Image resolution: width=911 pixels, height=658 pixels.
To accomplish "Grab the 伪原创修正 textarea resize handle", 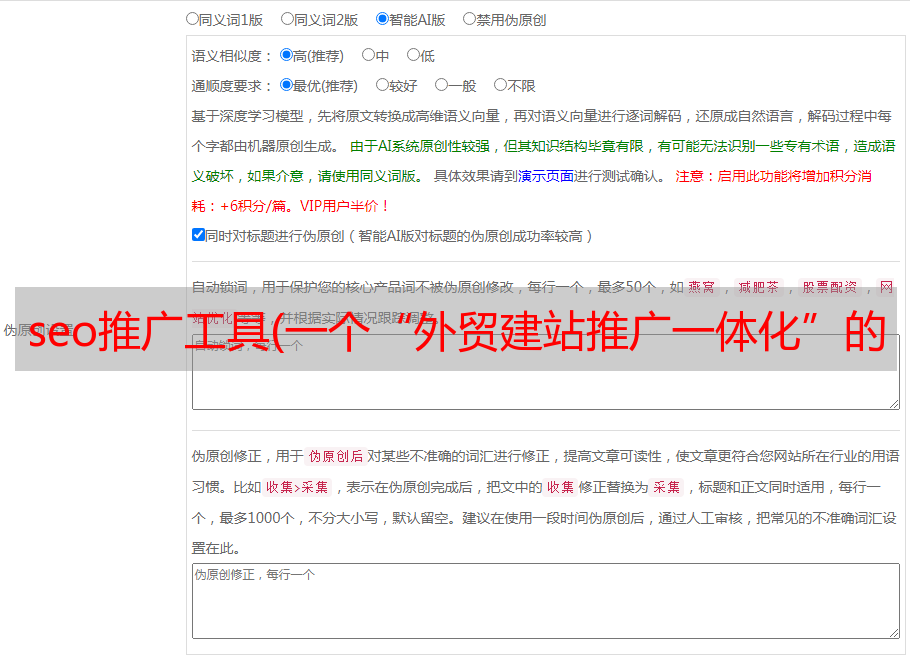I will [894, 633].
